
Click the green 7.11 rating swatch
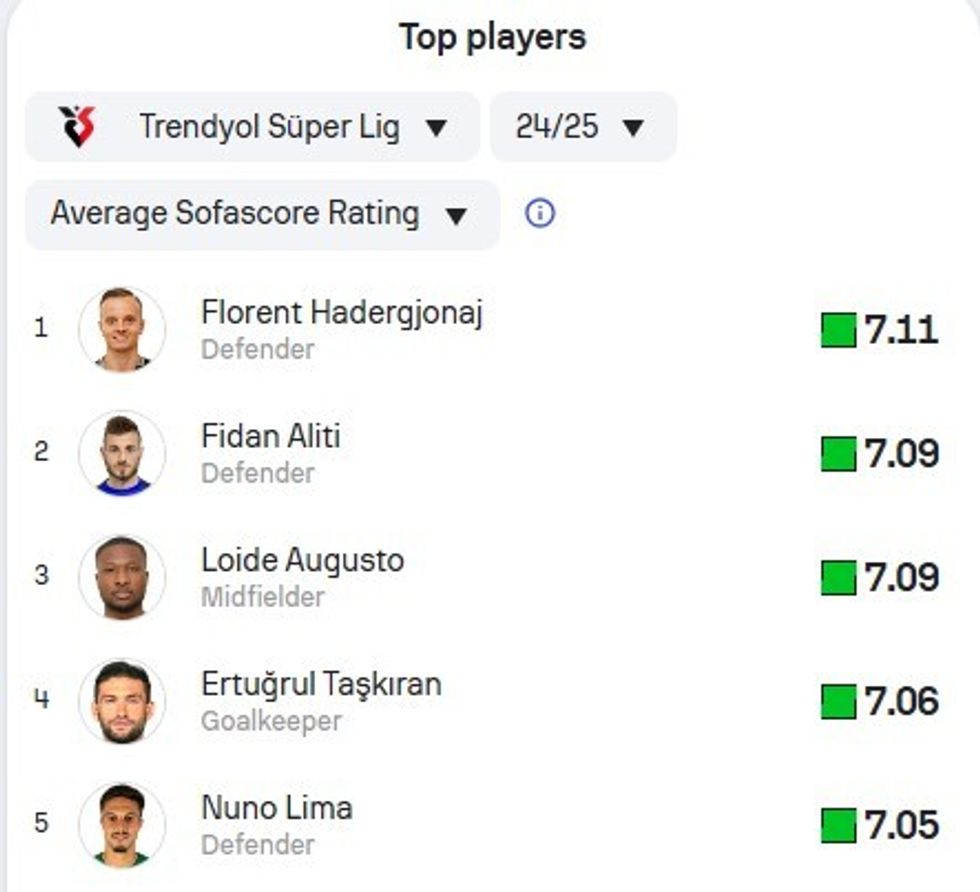tap(838, 330)
